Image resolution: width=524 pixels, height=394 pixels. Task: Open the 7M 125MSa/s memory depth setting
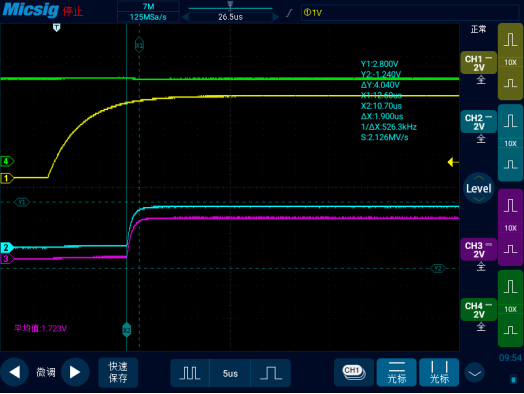[148, 12]
